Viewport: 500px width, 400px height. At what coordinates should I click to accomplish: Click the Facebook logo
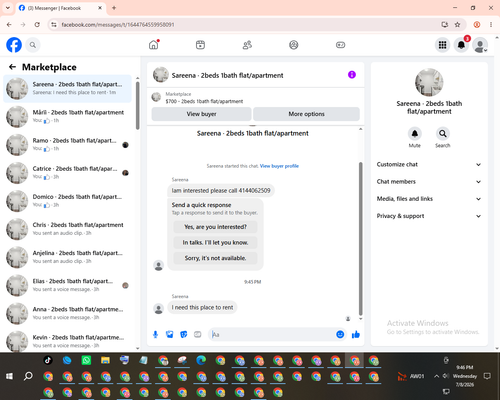pyautogui.click(x=14, y=45)
